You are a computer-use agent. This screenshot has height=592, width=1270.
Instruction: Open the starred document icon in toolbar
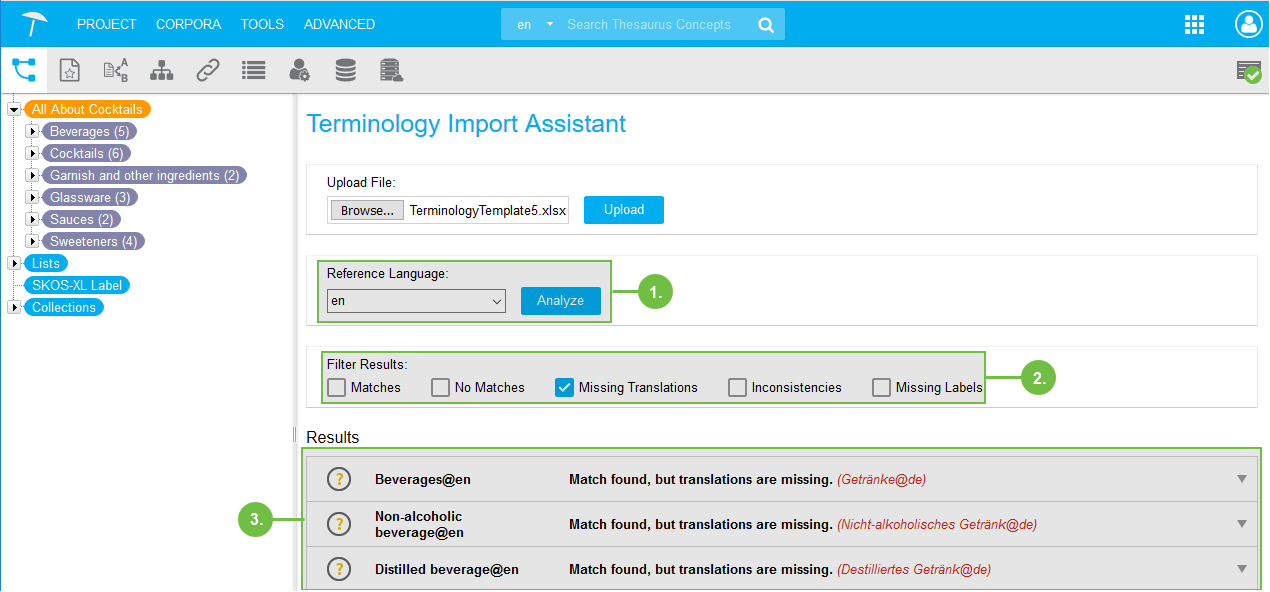point(69,70)
